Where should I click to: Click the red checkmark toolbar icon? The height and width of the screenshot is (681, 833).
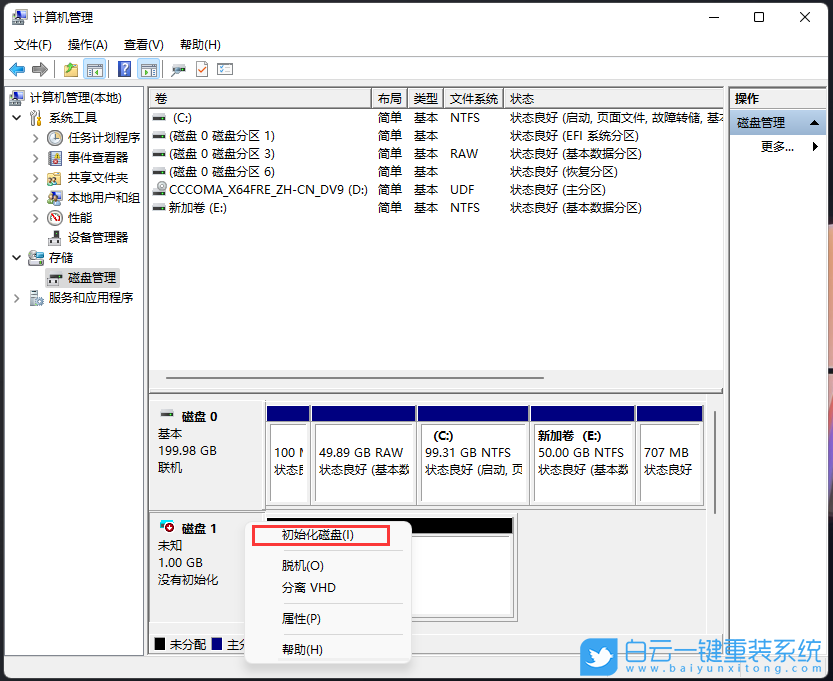click(x=203, y=69)
